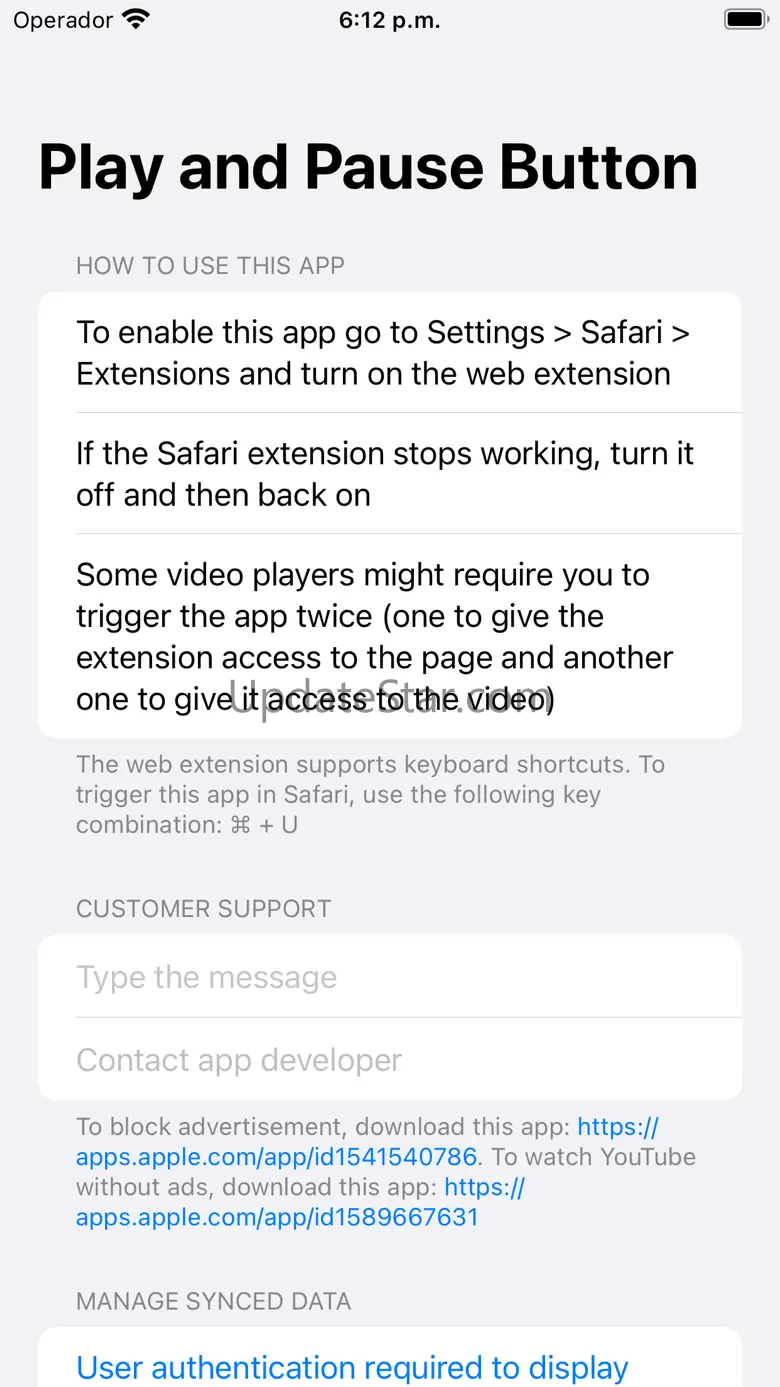The width and height of the screenshot is (780, 1387).
Task: Select the row about turning extension off and on
Action: pyautogui.click(x=390, y=473)
